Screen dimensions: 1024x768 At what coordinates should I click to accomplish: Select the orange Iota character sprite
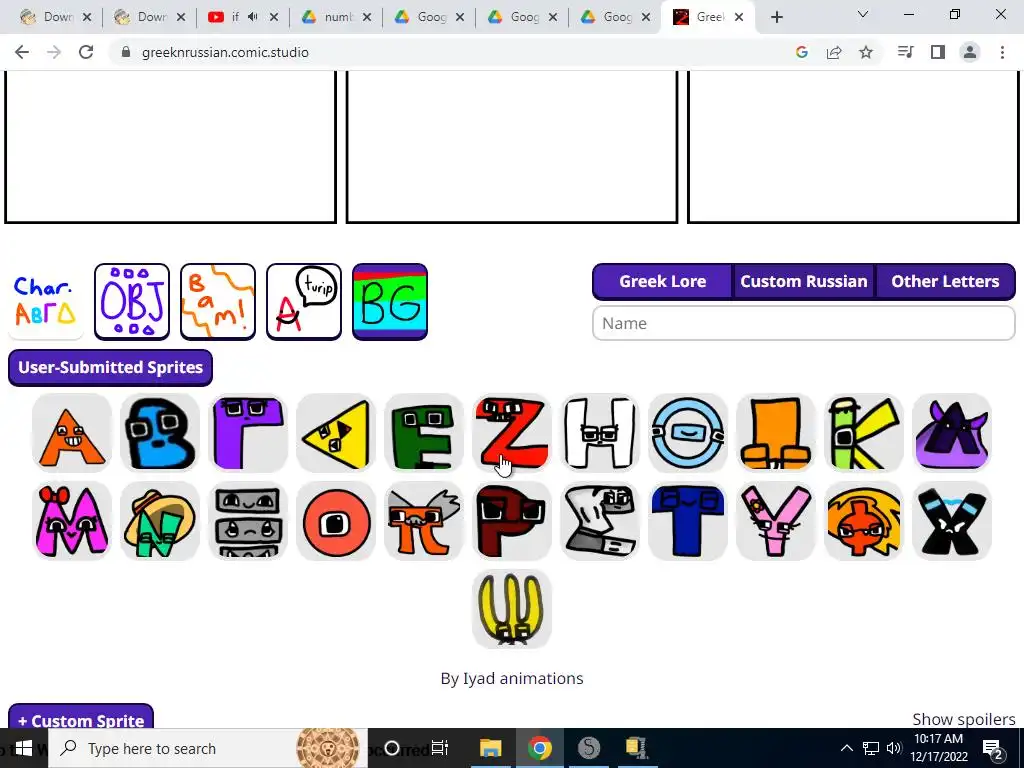[776, 433]
